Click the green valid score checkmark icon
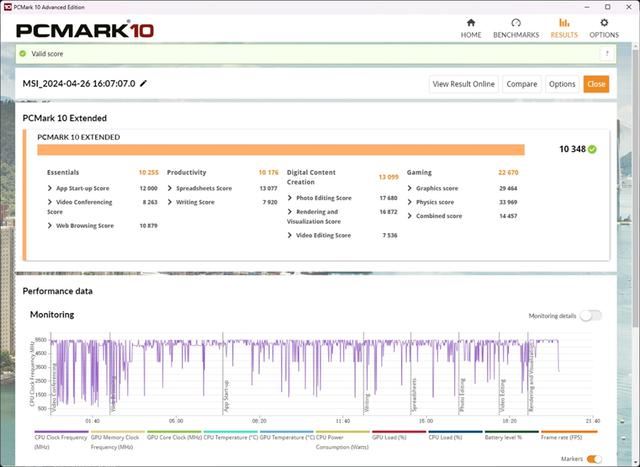The image size is (640, 467). [x=23, y=54]
